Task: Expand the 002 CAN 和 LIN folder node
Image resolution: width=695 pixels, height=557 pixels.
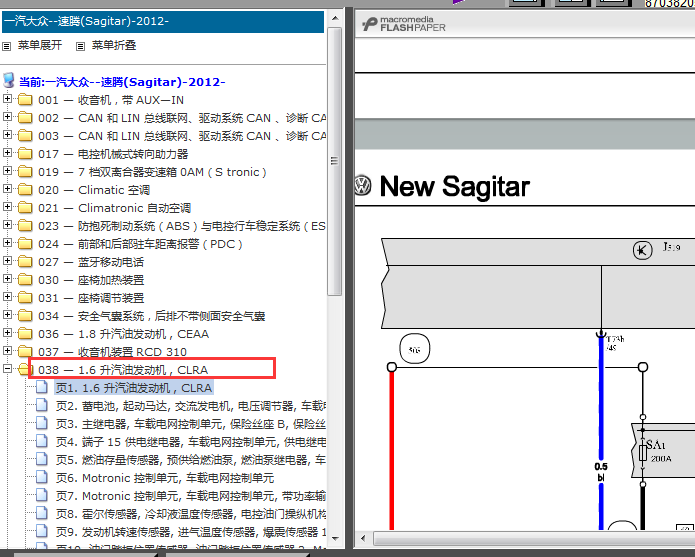Action: pyautogui.click(x=7, y=117)
